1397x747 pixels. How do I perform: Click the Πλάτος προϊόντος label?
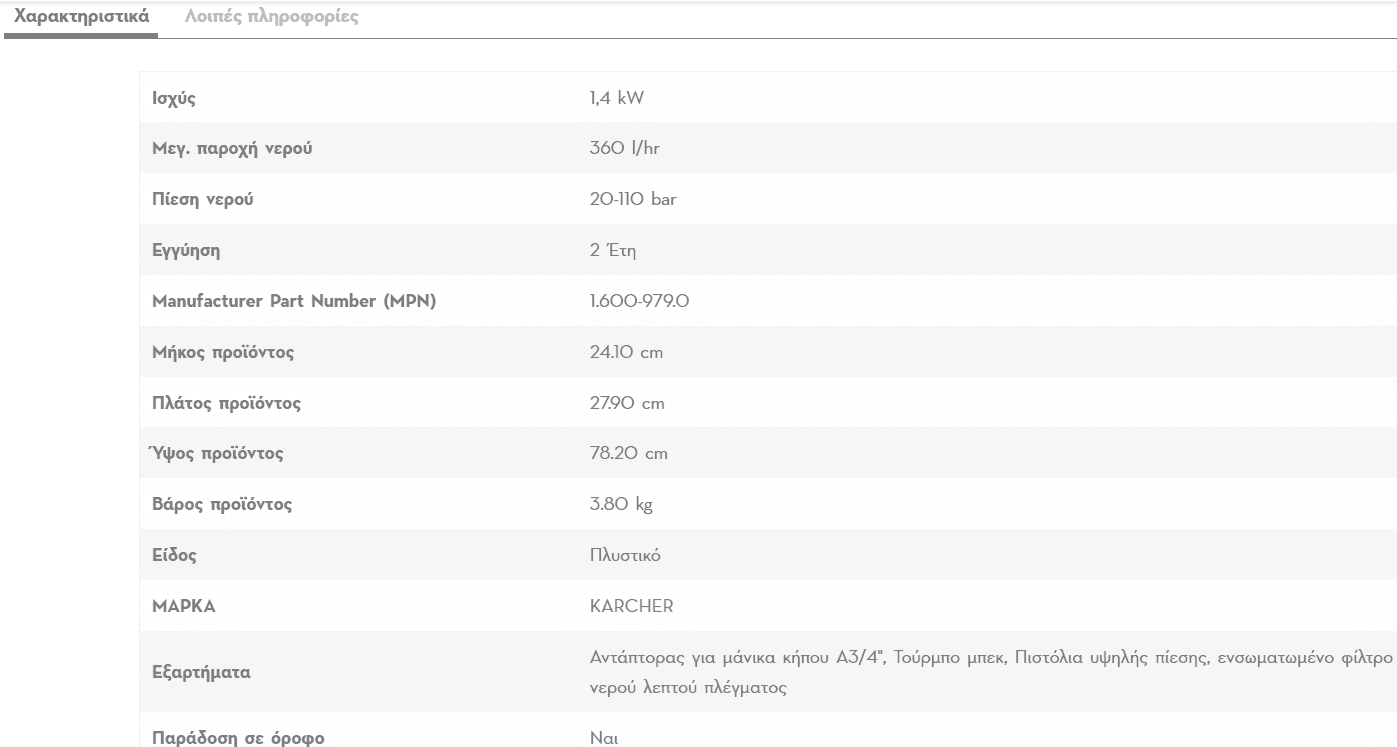[226, 404]
